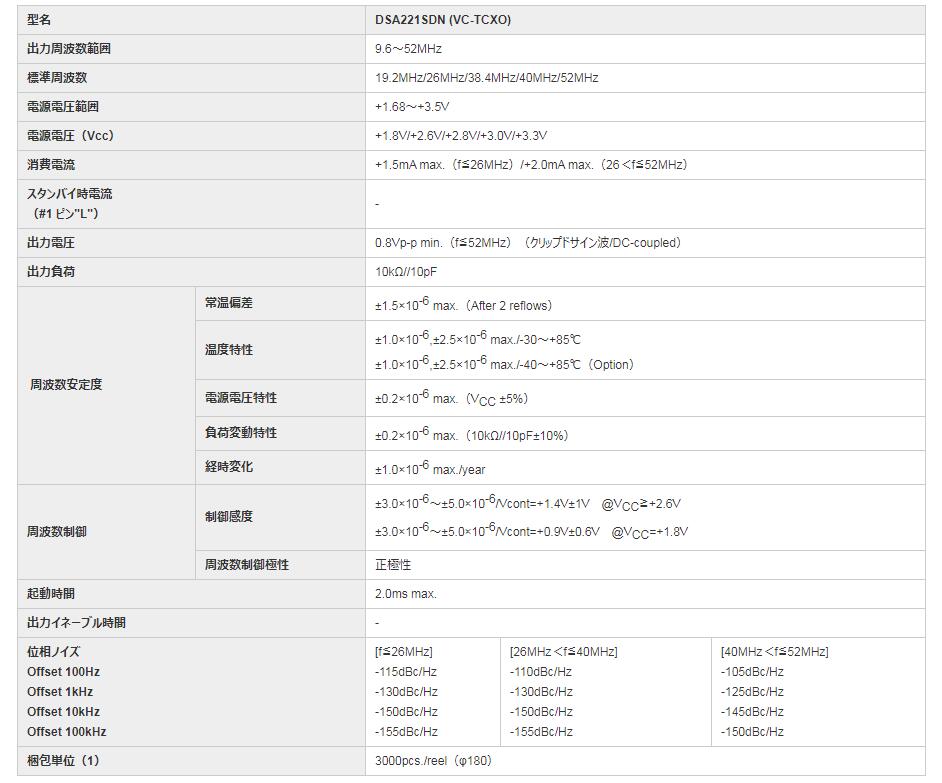This screenshot has height=783, width=942.
Task: Select the [40MHz＜f≦52MHz] phase noise column header
Action: pyautogui.click(x=774, y=652)
